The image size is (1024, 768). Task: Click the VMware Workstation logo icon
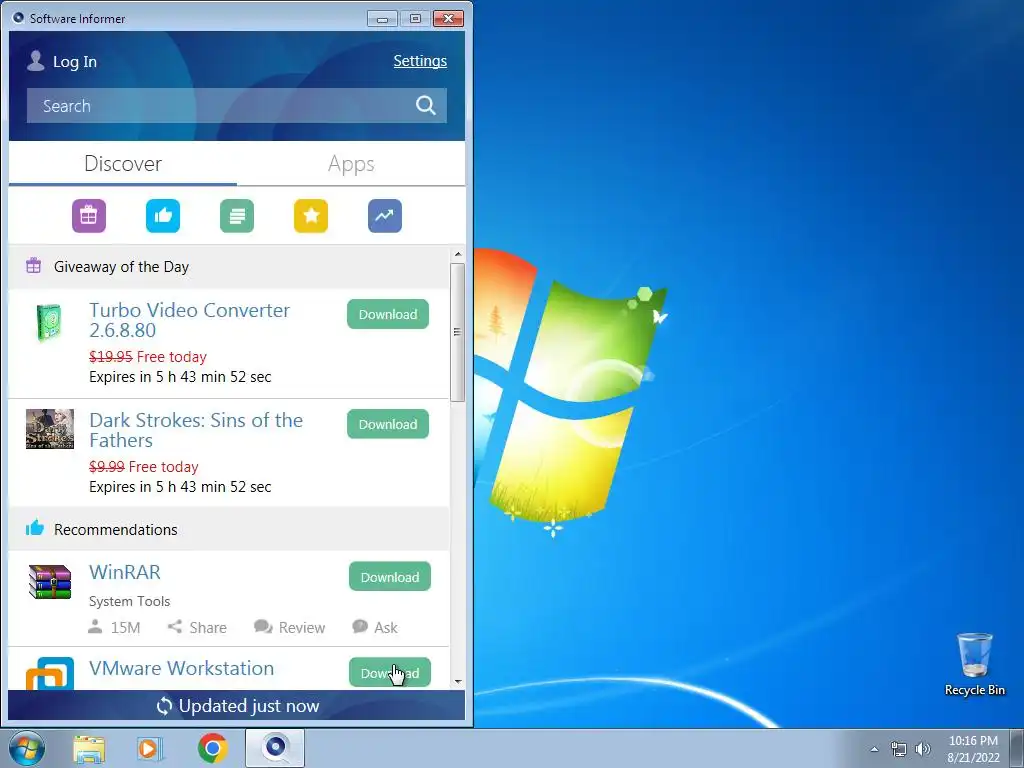(x=50, y=673)
